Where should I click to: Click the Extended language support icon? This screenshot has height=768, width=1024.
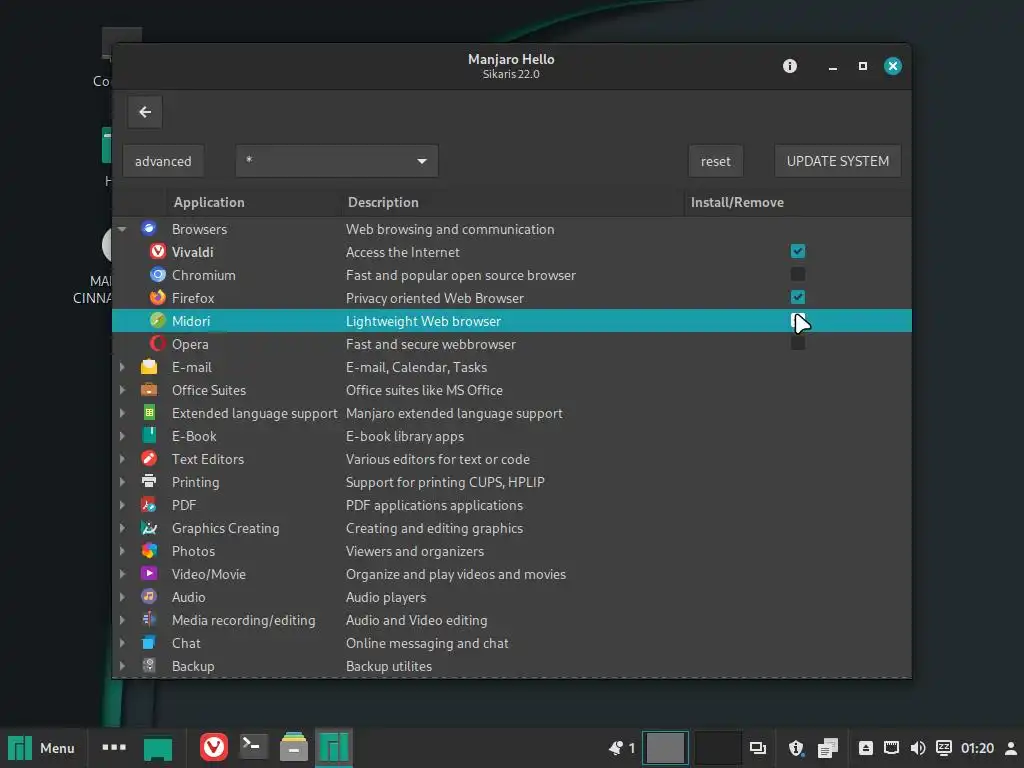[149, 413]
